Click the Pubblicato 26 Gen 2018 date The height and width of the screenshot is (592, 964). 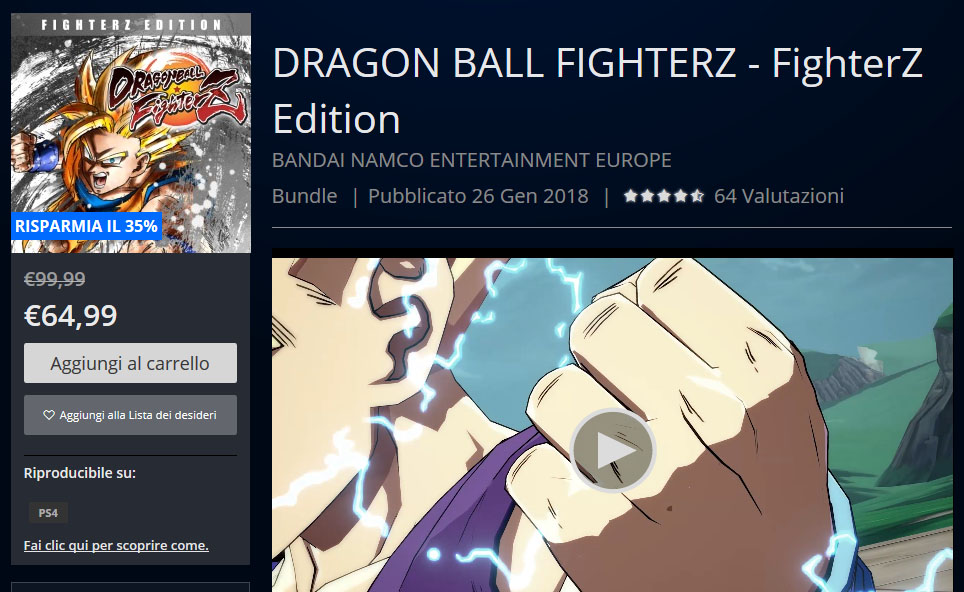point(478,196)
